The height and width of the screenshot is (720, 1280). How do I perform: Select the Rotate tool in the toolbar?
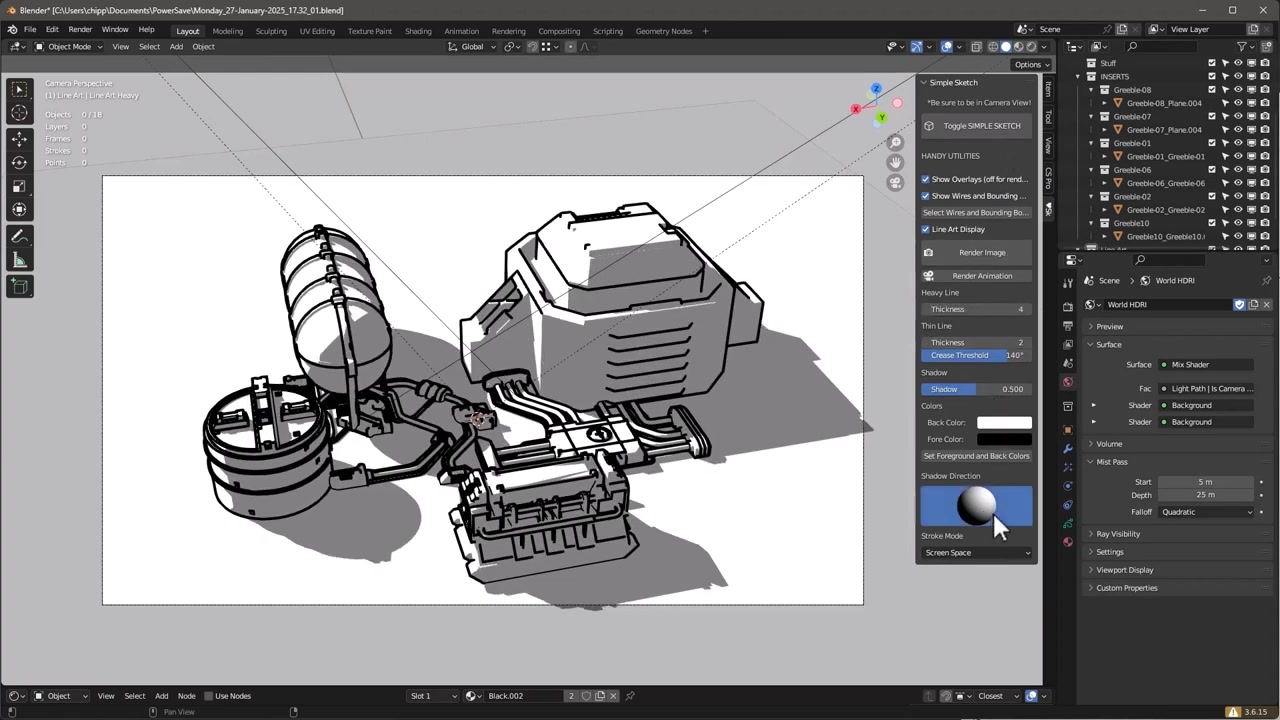coord(19,162)
